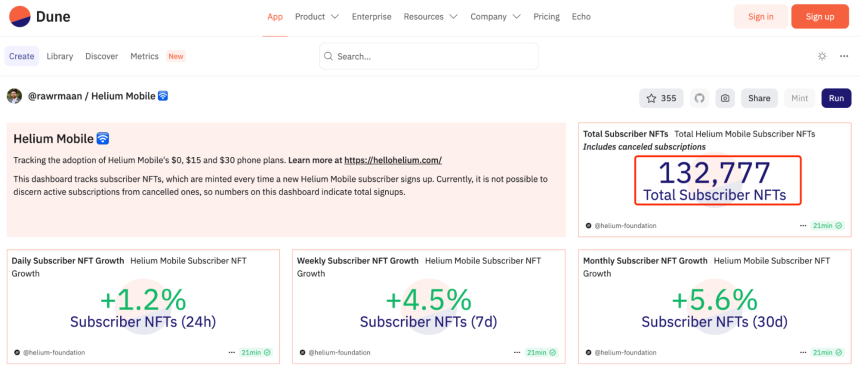This screenshot has width=860, height=372.
Task: Open the Monthly Subscriber NFT Growth title
Action: click(x=645, y=261)
